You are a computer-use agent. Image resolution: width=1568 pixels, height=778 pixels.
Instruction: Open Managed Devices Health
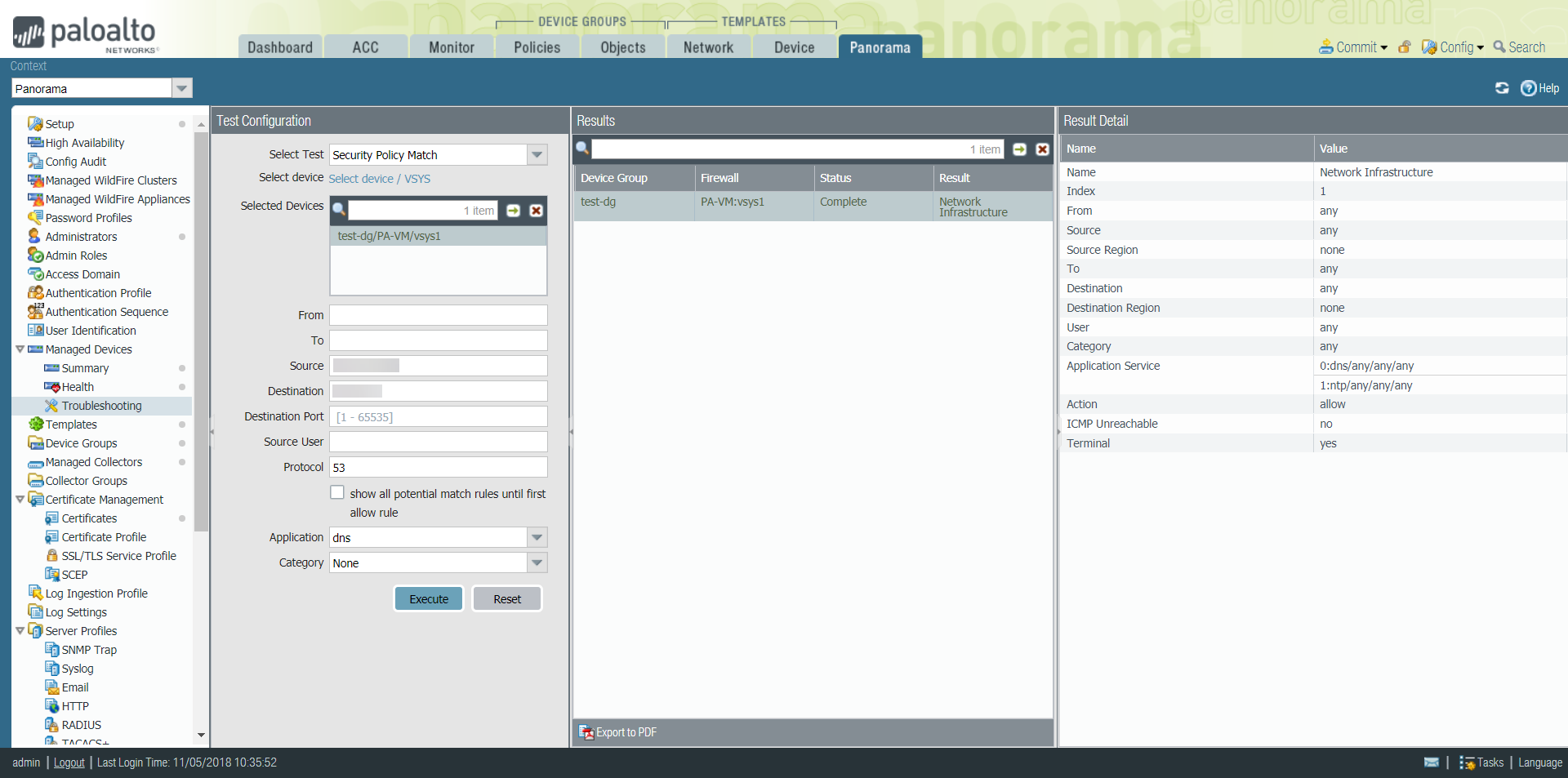[x=78, y=387]
